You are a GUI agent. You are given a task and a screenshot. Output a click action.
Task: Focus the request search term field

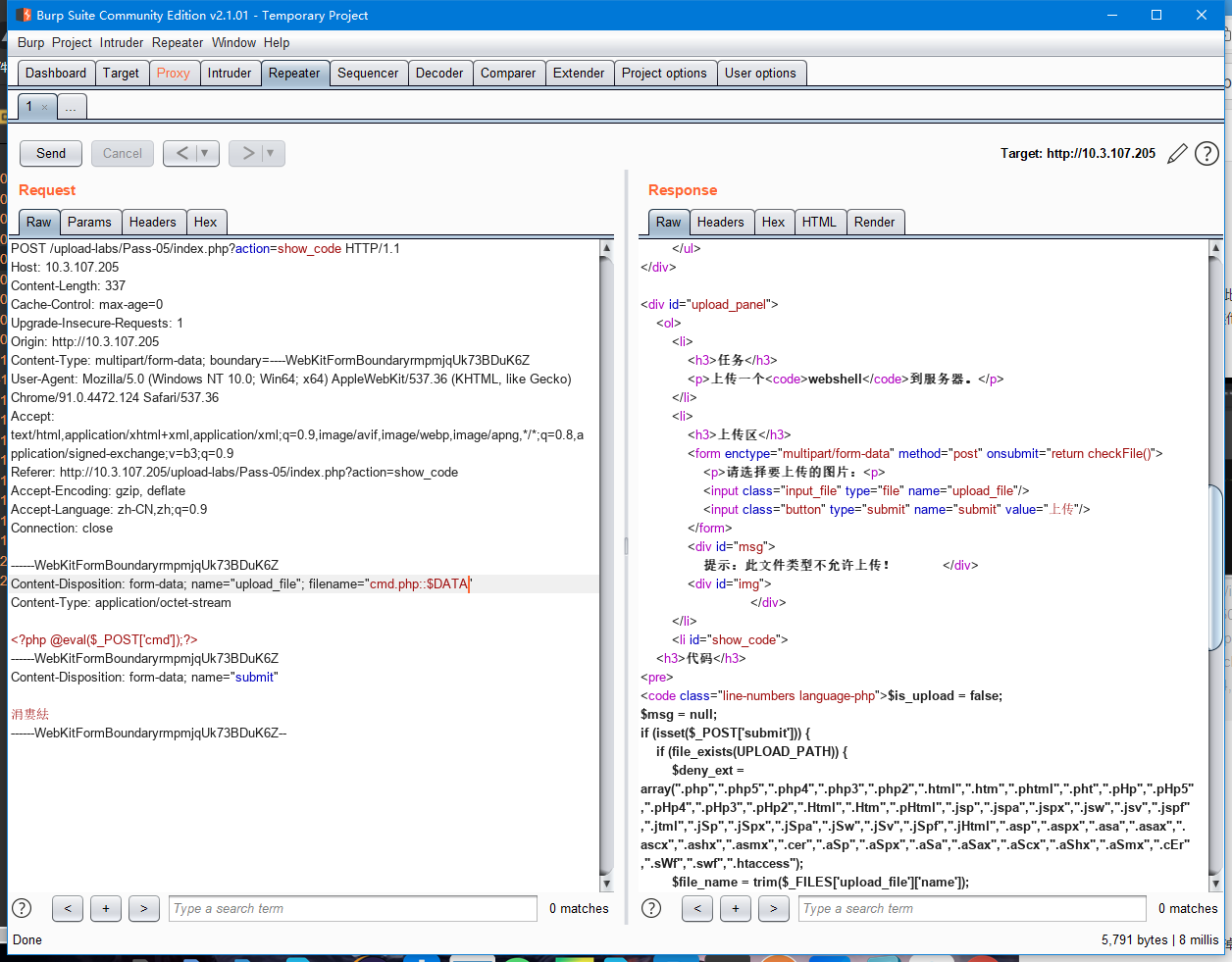[x=353, y=908]
